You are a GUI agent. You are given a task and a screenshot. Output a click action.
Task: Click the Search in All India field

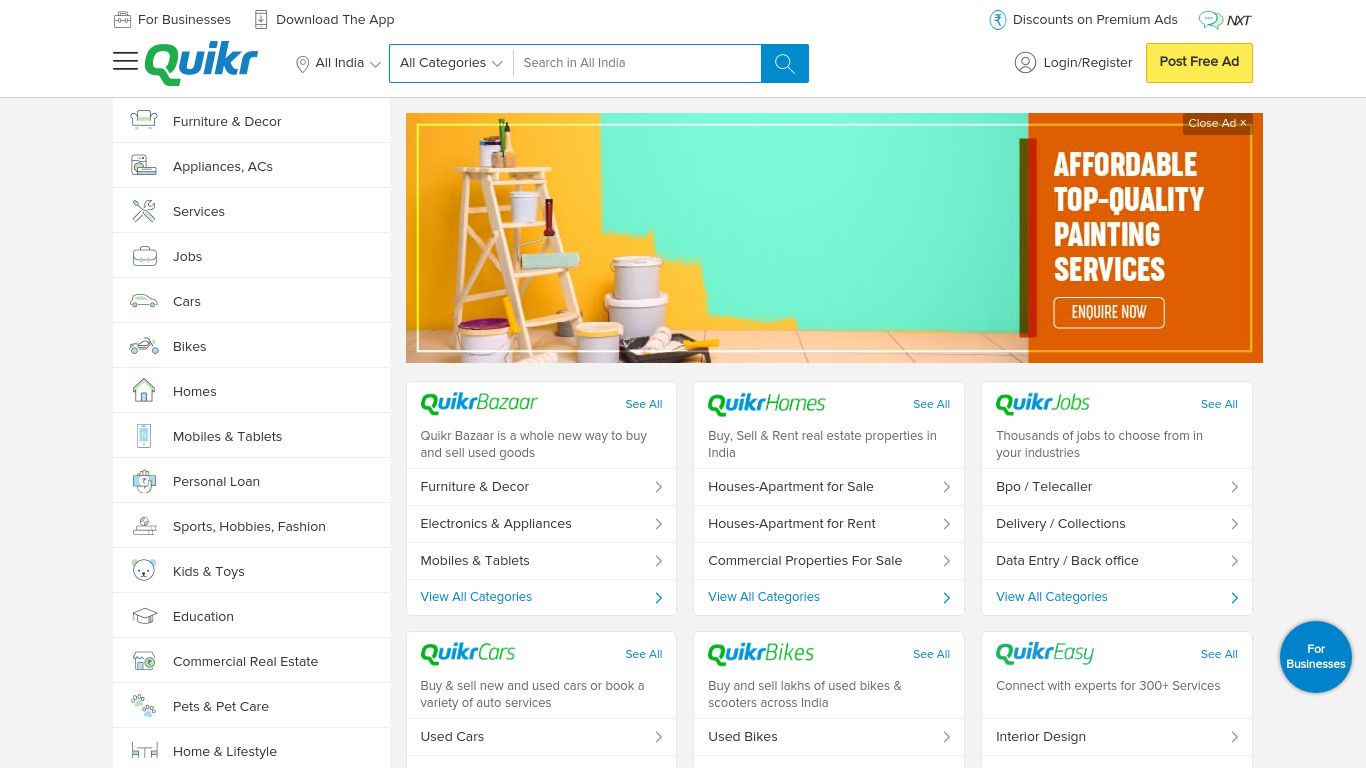click(637, 63)
